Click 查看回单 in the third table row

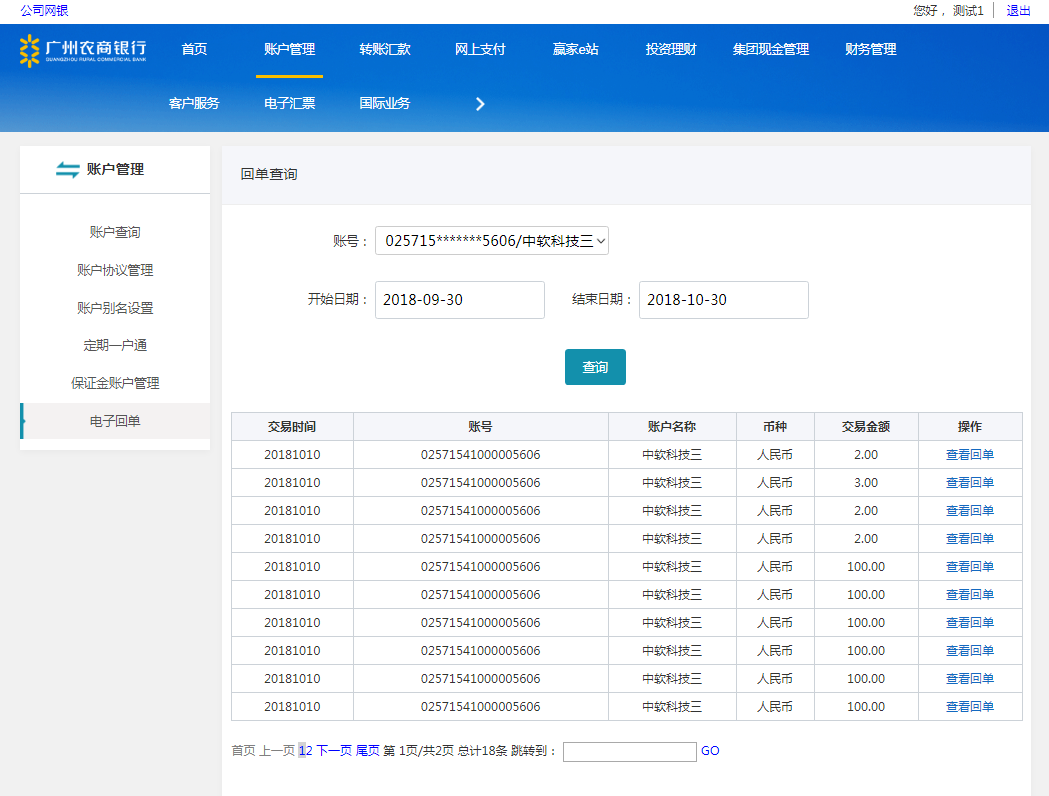point(969,511)
